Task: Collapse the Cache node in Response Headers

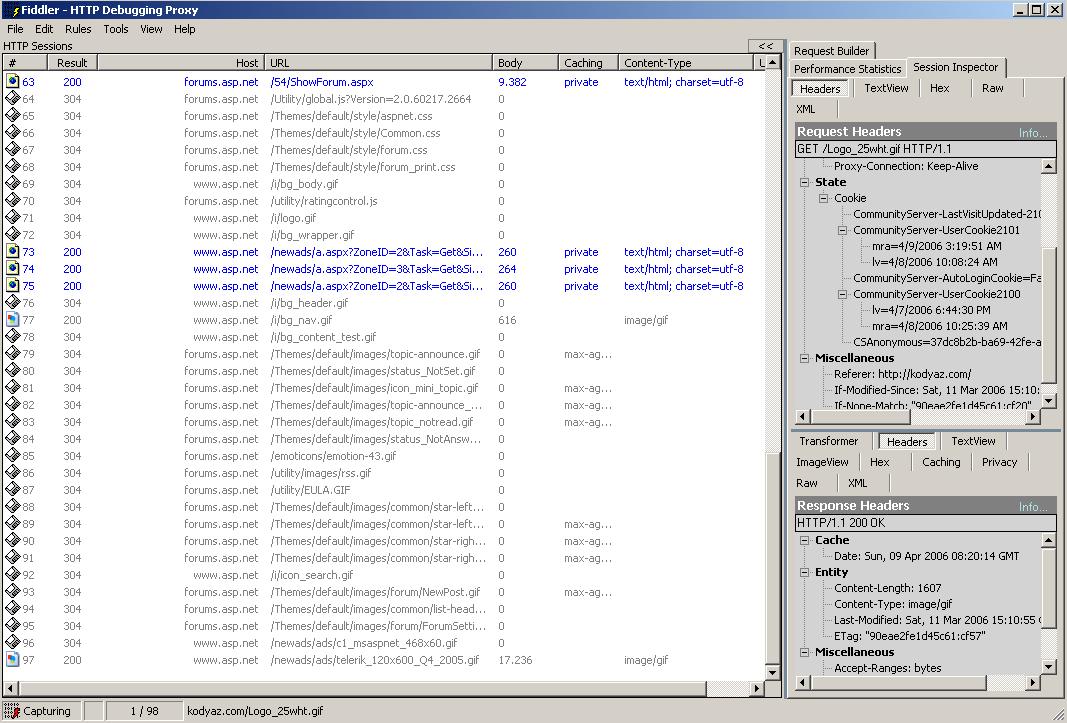Action: (804, 540)
